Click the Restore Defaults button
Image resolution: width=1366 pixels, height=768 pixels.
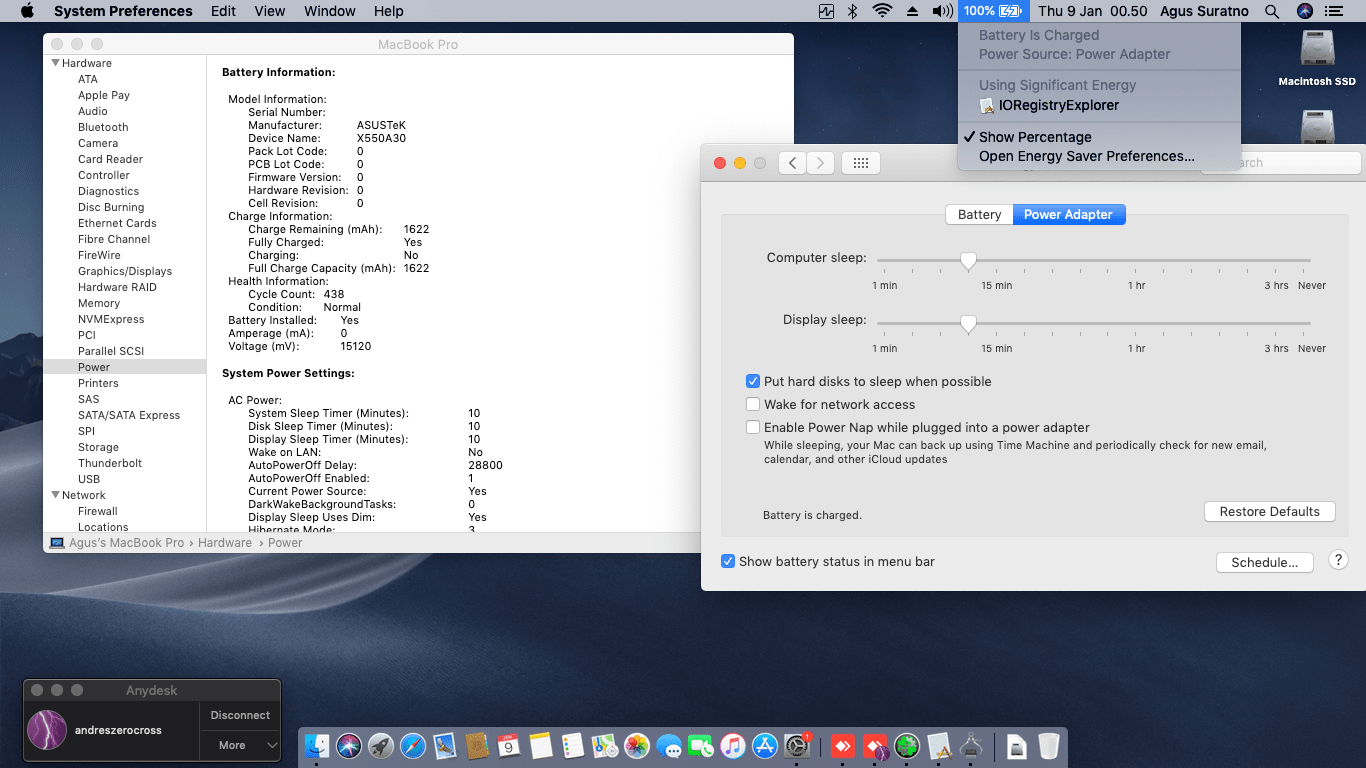point(1269,511)
